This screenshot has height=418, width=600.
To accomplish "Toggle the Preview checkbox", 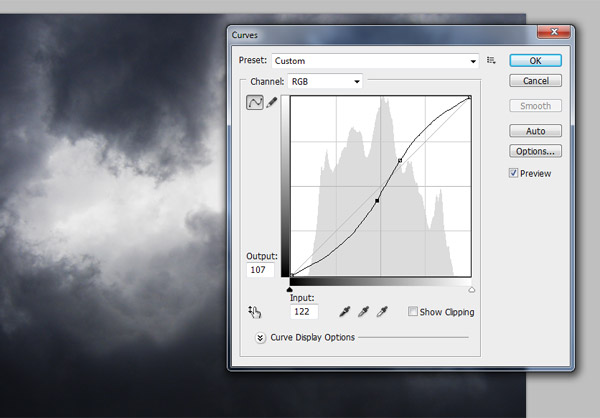I will click(514, 173).
